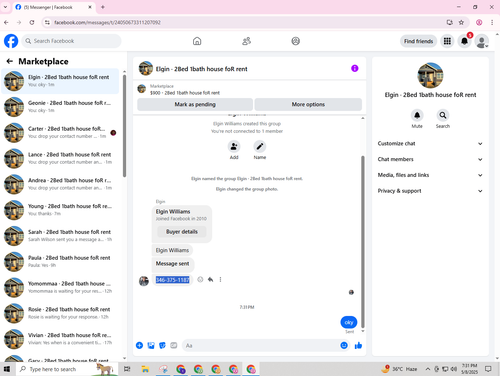Open more options for phone message
500x376 pixels.
click(220, 280)
